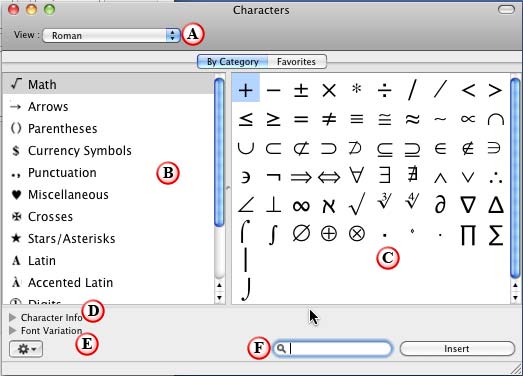Choose the Currency Symbols category
This screenshot has width=523, height=376.
pos(108,151)
